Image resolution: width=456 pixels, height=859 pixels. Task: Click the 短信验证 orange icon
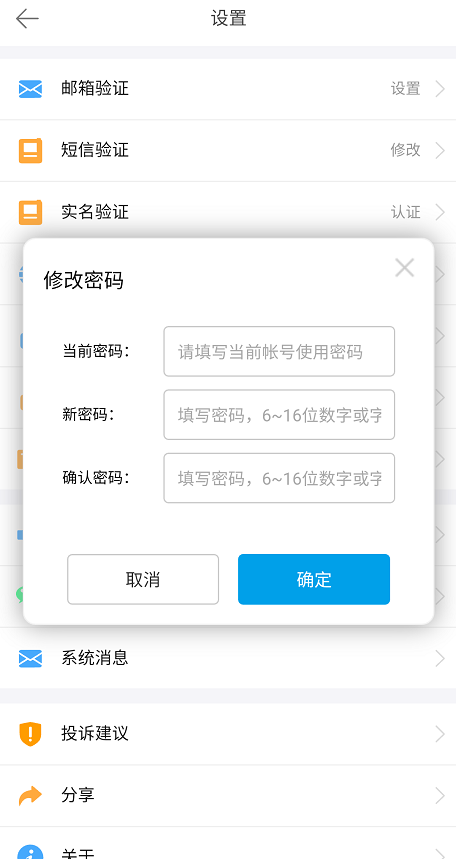[30, 150]
